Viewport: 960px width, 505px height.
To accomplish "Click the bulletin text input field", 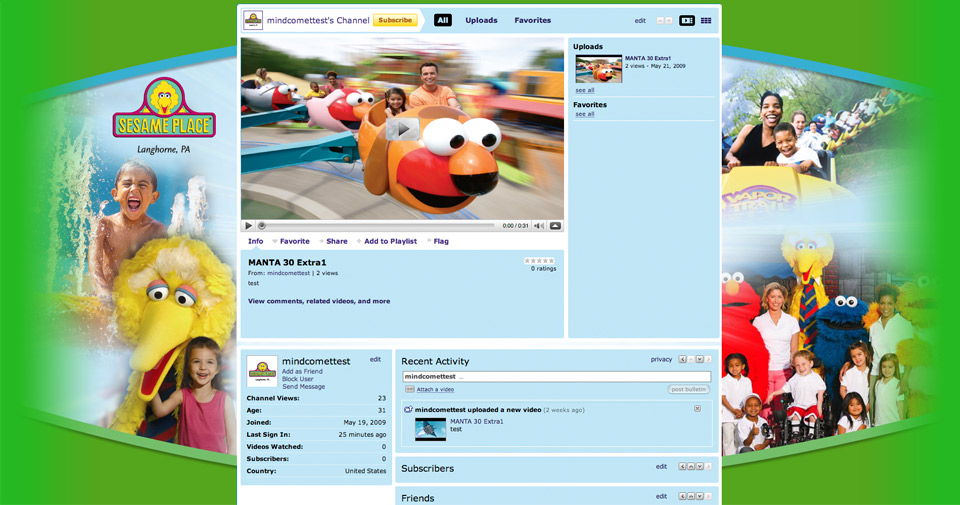I will point(557,376).
